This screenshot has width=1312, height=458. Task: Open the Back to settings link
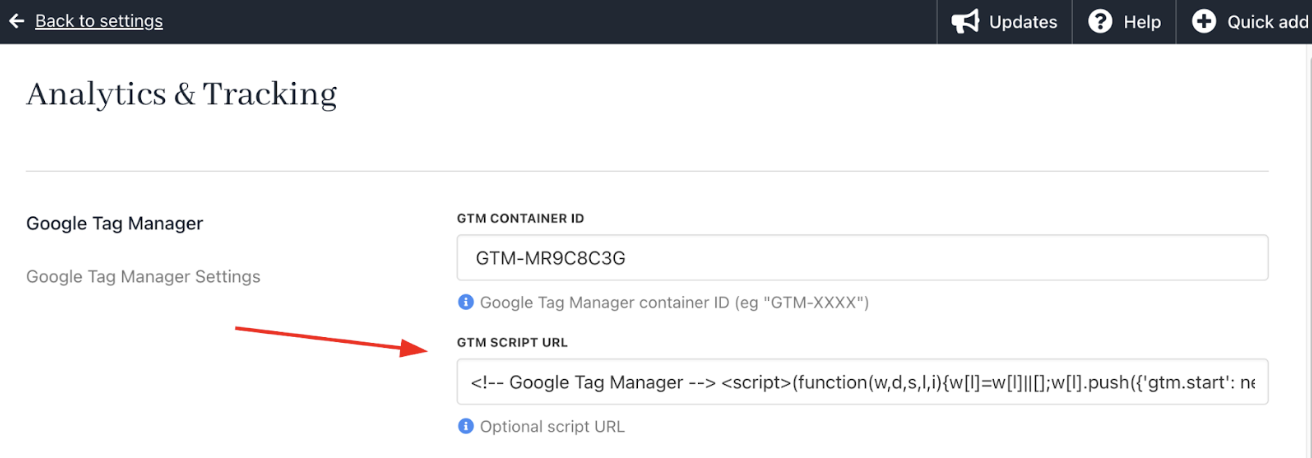(x=98, y=21)
